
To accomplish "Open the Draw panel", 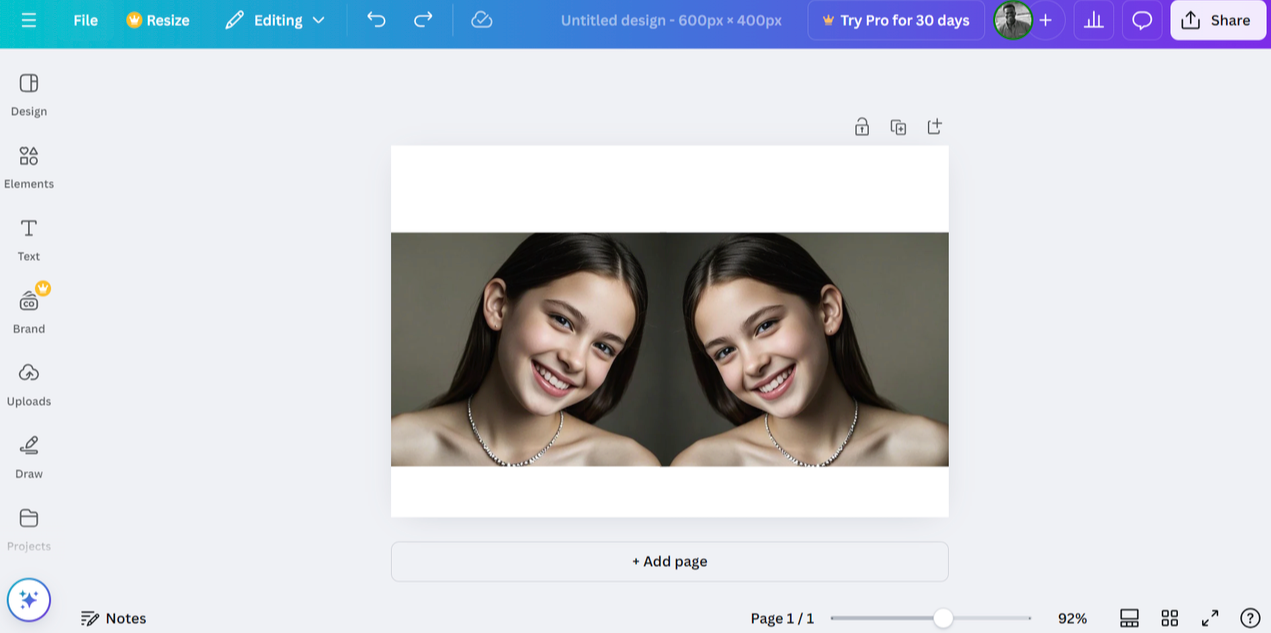I will pyautogui.click(x=29, y=457).
